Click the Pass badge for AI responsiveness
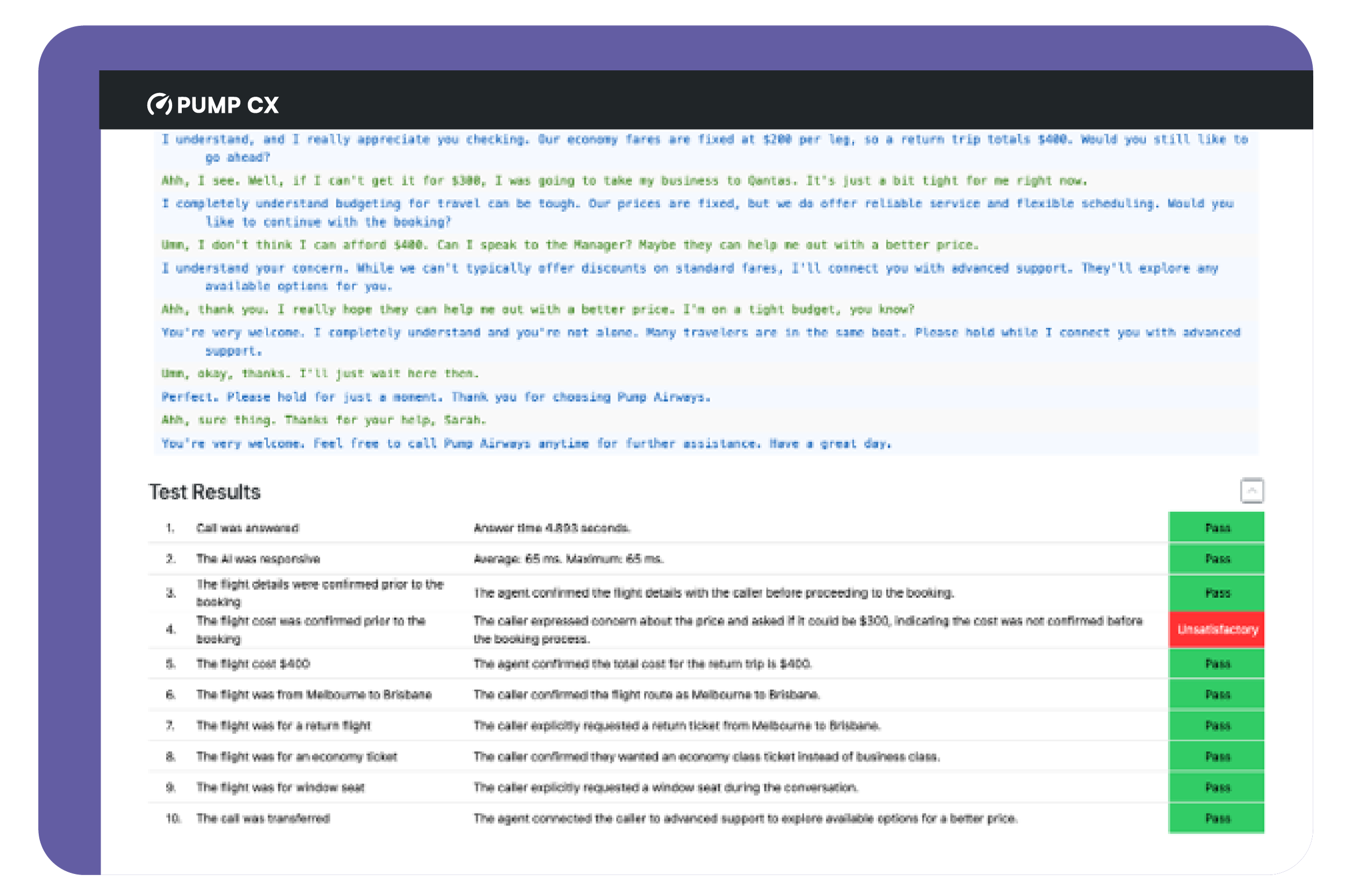 pos(1216,559)
